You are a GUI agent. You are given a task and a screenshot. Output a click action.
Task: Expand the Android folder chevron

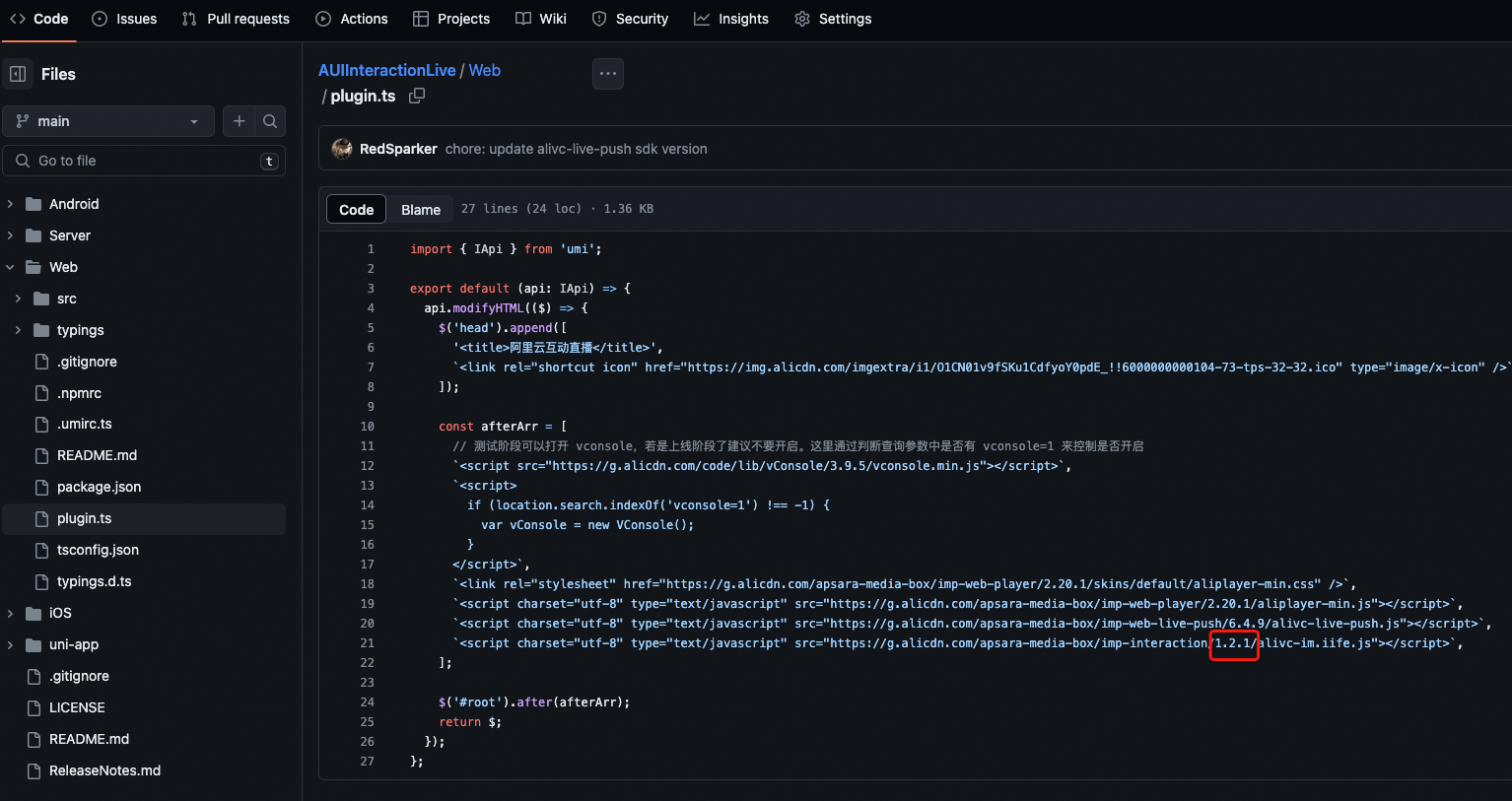pos(10,204)
